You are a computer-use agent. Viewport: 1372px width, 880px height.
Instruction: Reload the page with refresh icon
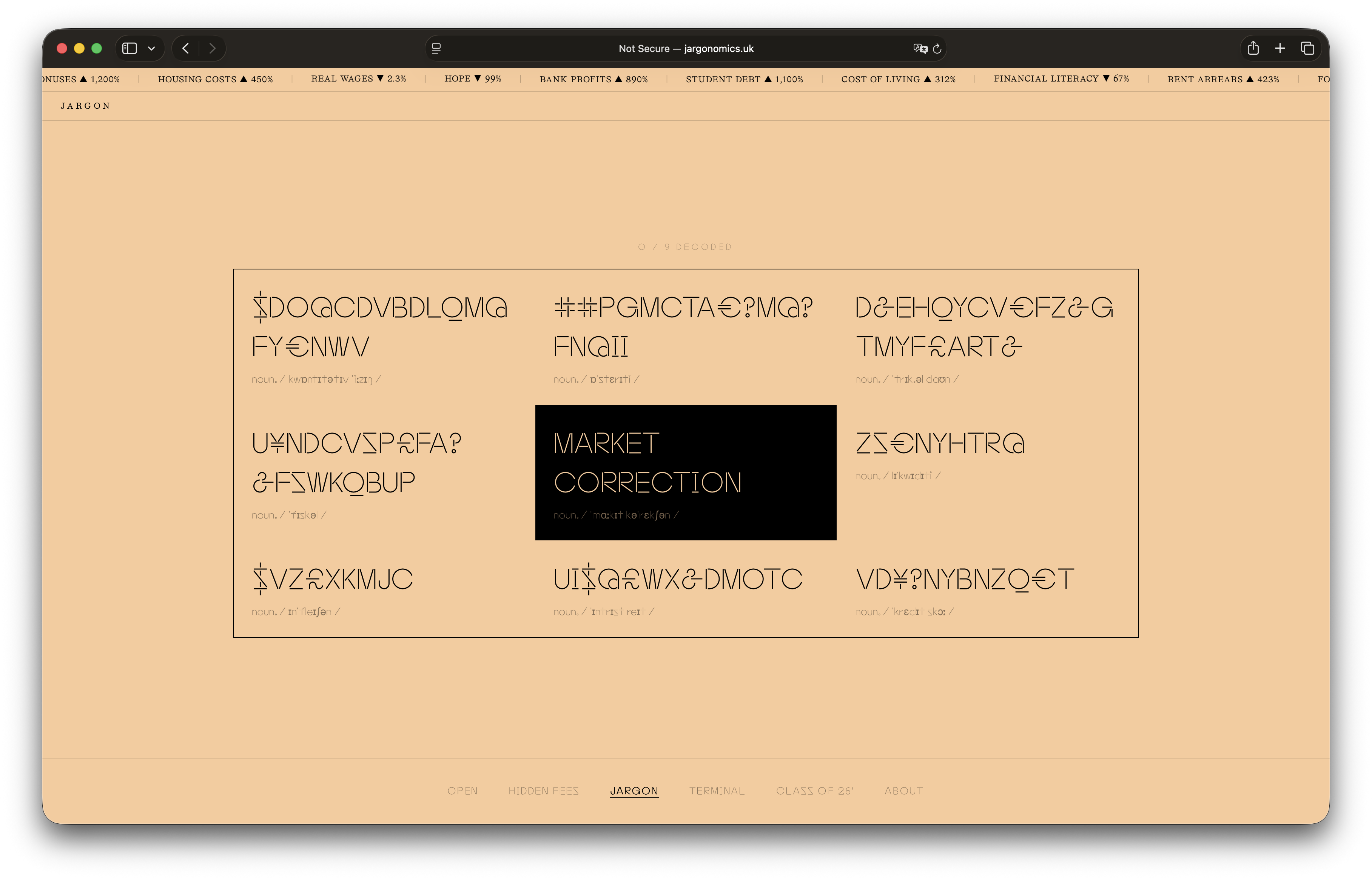937,49
